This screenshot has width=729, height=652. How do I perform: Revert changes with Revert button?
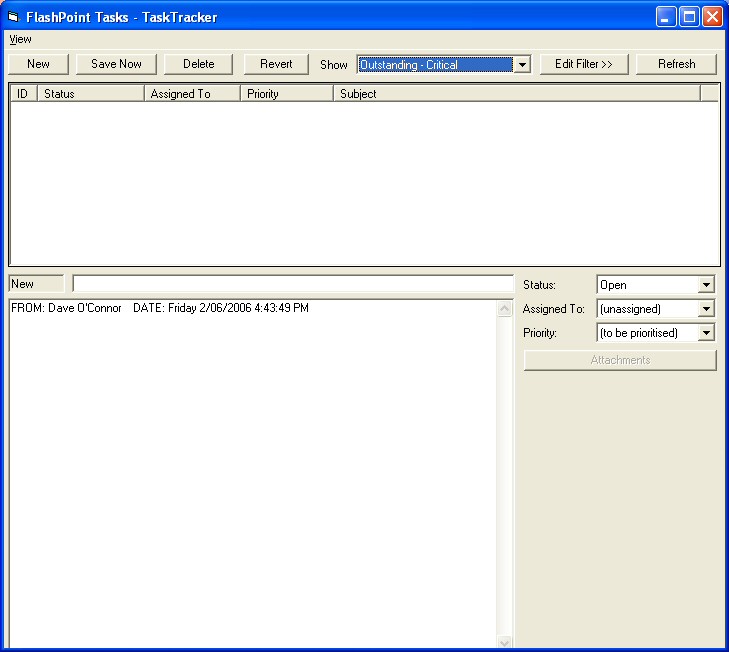(276, 64)
